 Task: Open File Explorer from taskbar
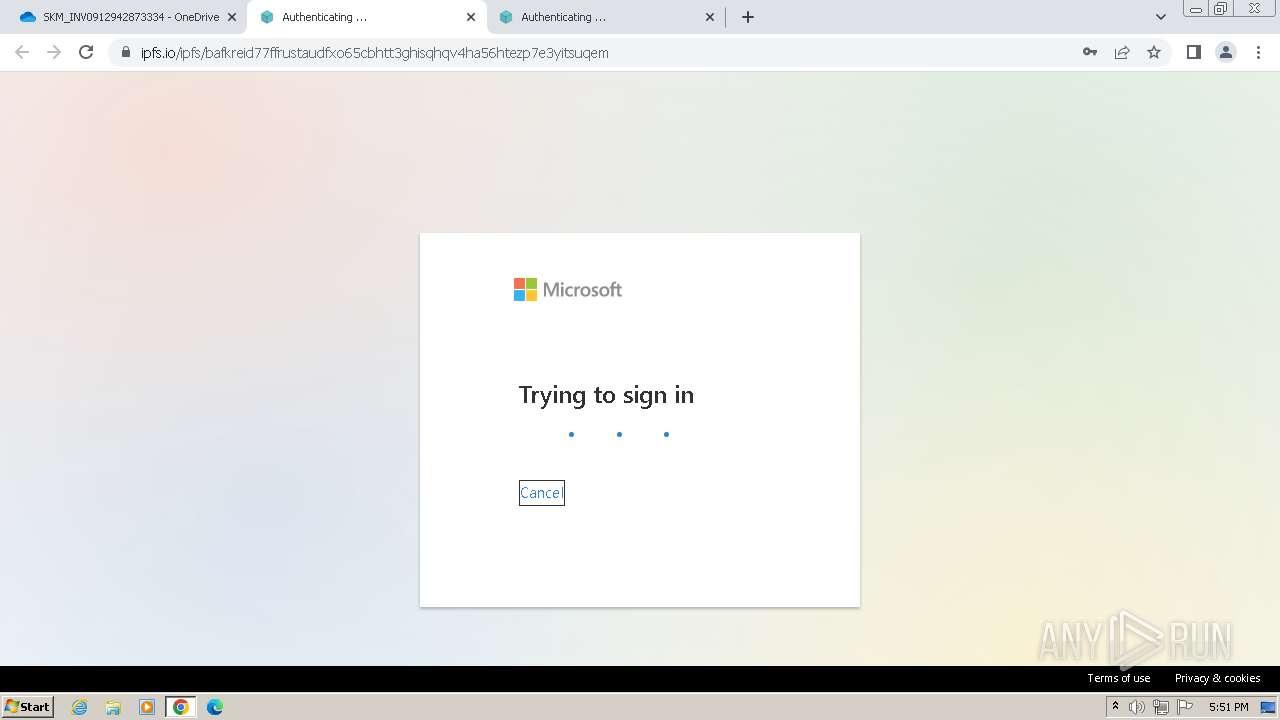pos(113,707)
